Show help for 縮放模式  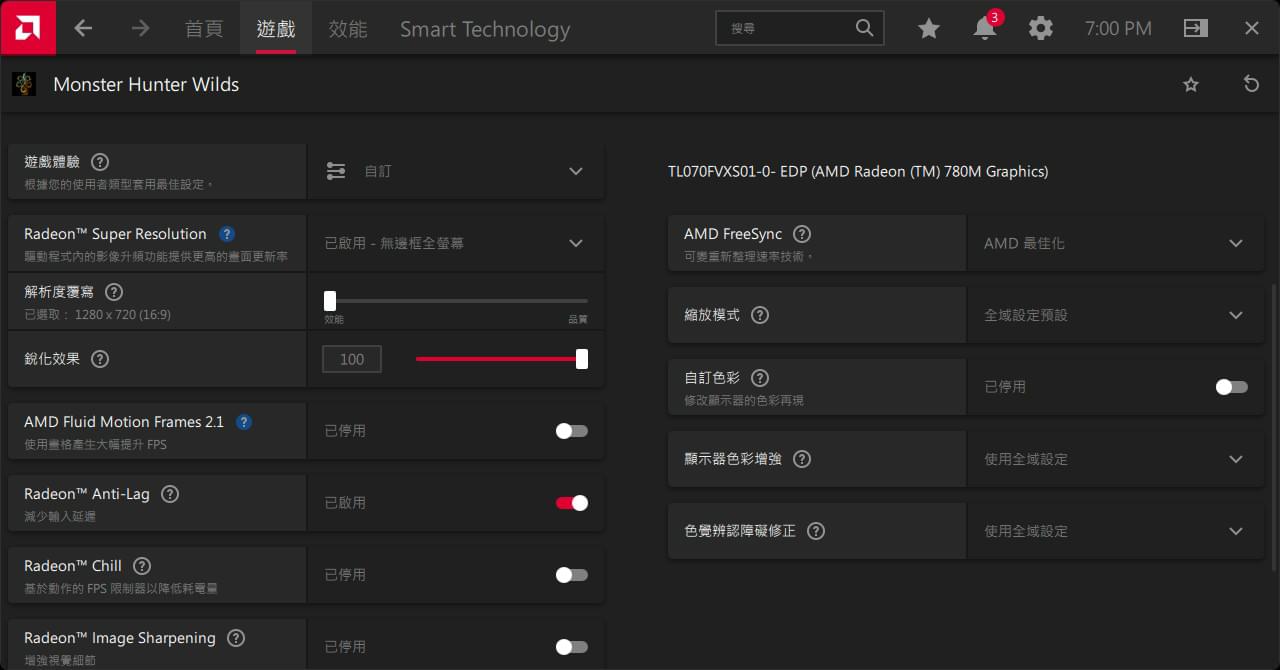760,315
